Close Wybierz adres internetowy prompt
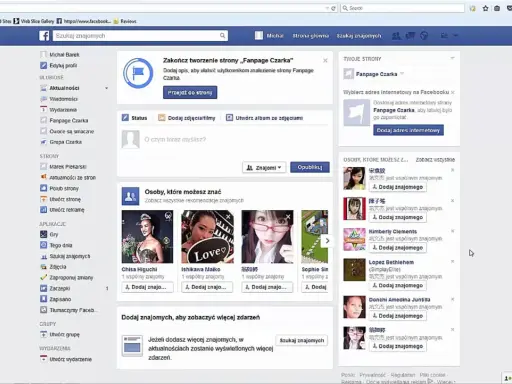The height and width of the screenshot is (384, 512). 453,92
